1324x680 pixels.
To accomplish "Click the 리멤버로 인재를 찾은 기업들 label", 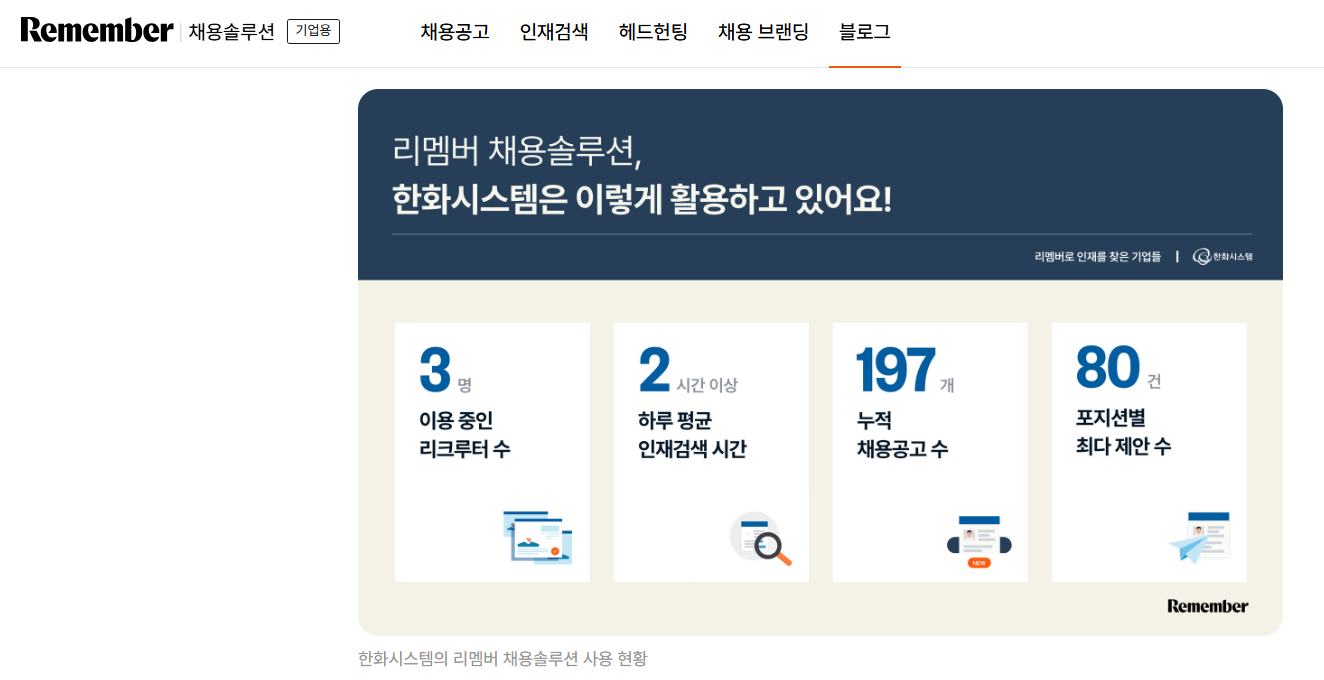I will pos(1097,257).
